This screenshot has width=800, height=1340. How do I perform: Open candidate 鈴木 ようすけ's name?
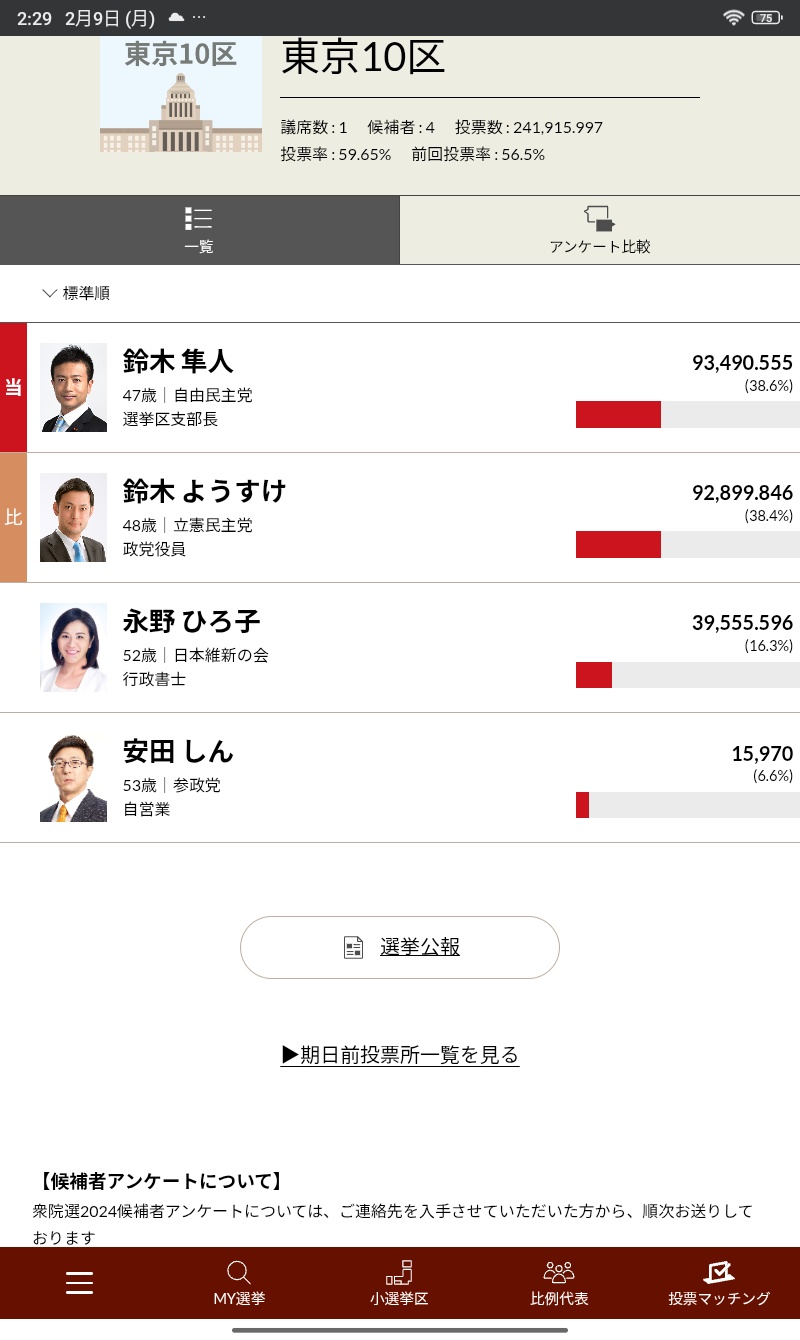point(204,491)
